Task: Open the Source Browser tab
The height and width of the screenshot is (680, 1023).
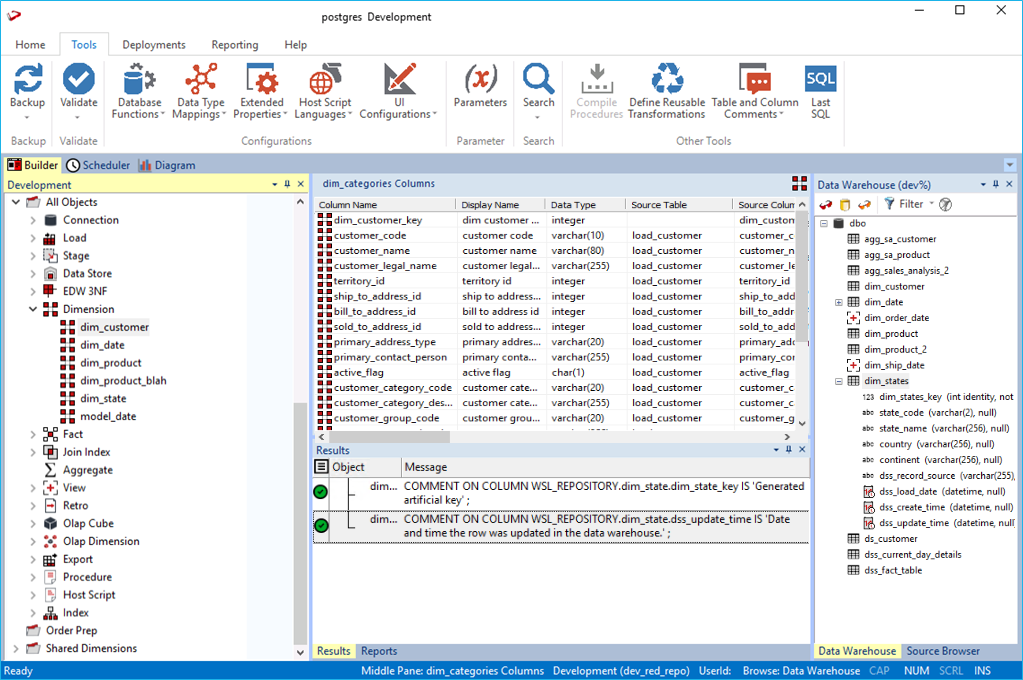Action: [x=942, y=651]
